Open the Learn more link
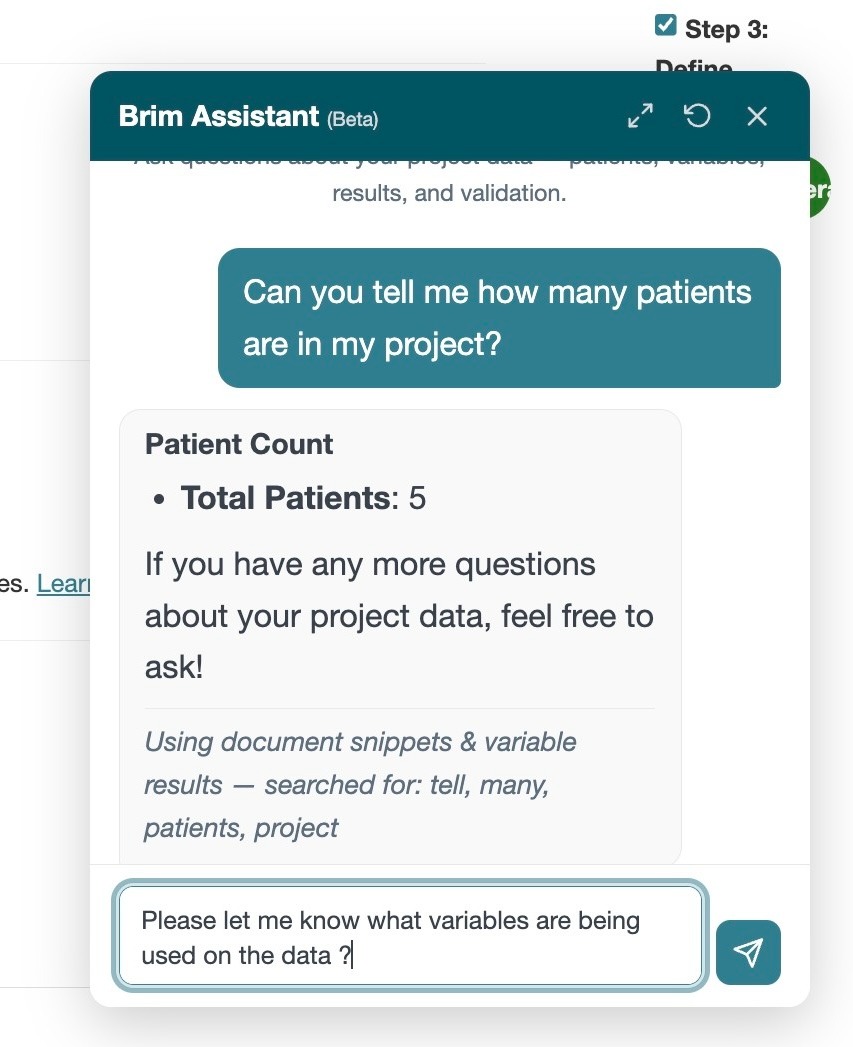 (x=63, y=584)
